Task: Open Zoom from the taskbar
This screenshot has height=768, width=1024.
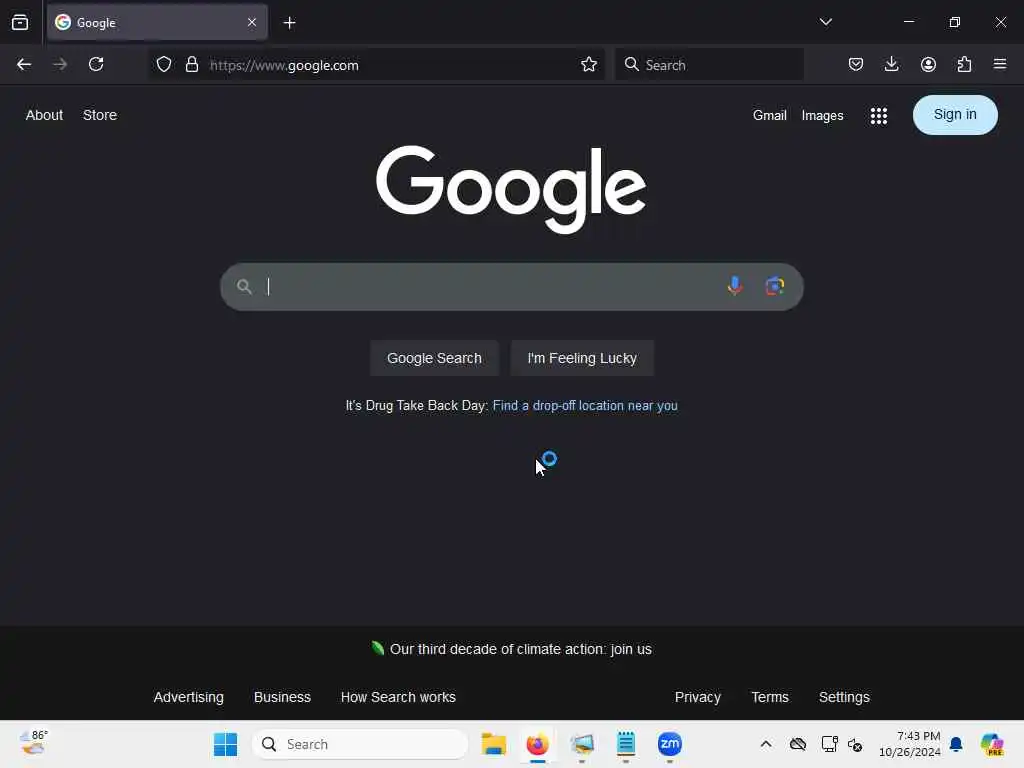Action: (669, 744)
